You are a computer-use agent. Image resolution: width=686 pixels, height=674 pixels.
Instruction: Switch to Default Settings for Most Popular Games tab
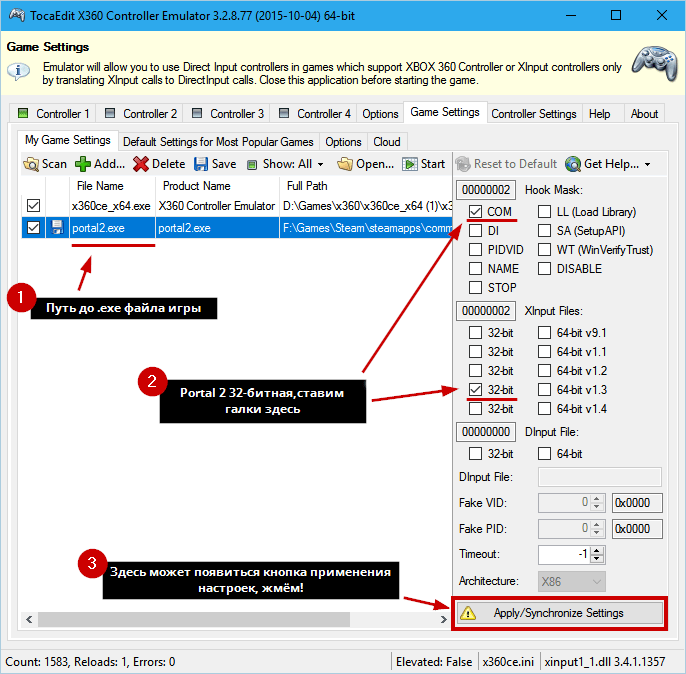(x=218, y=142)
